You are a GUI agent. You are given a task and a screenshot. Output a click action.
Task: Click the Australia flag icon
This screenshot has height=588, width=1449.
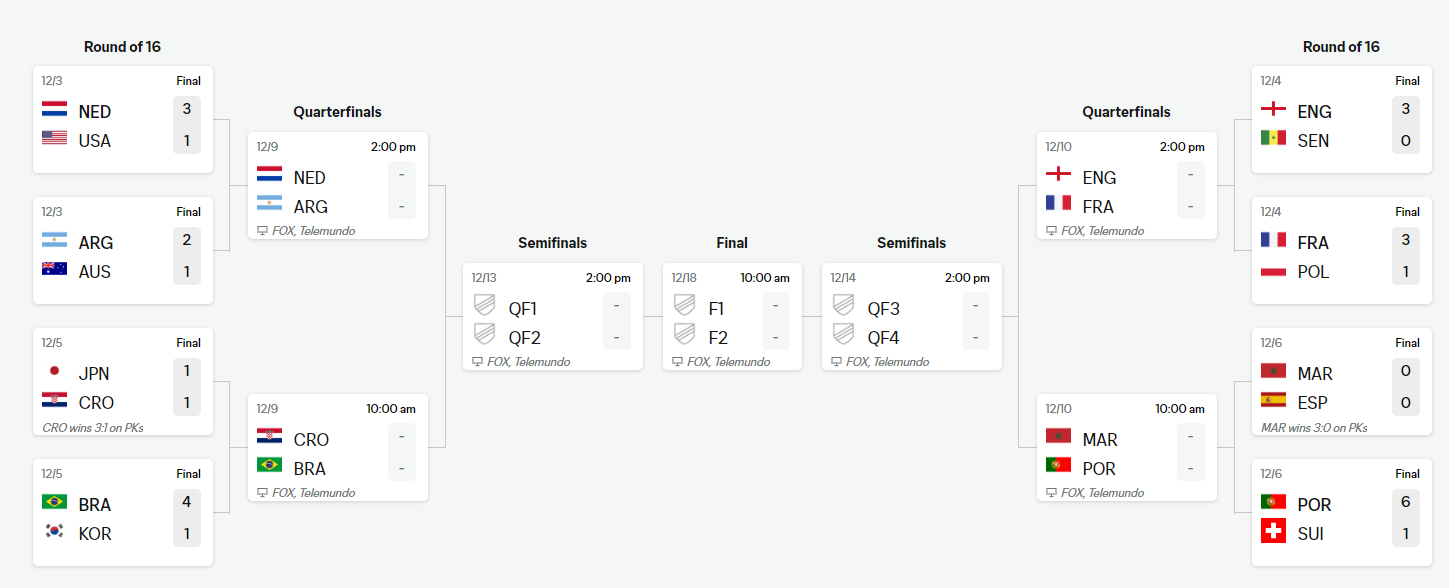point(54,271)
